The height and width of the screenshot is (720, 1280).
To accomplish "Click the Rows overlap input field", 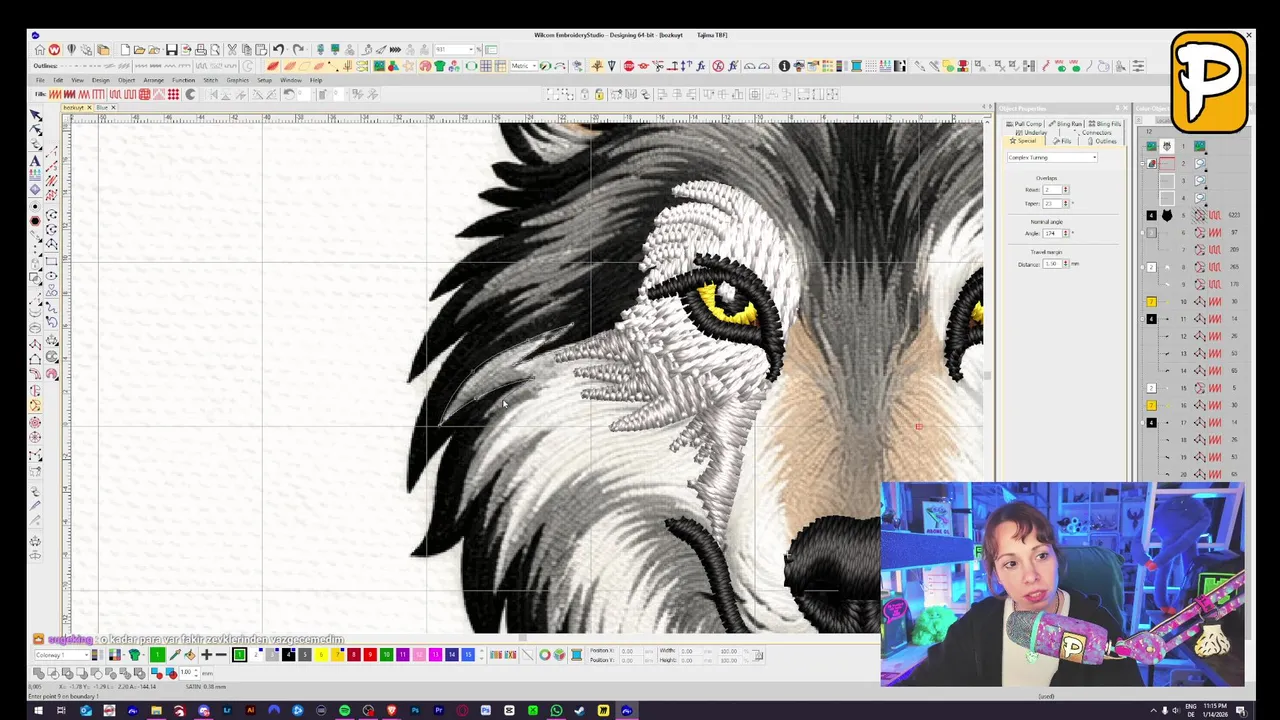I will point(1052,190).
